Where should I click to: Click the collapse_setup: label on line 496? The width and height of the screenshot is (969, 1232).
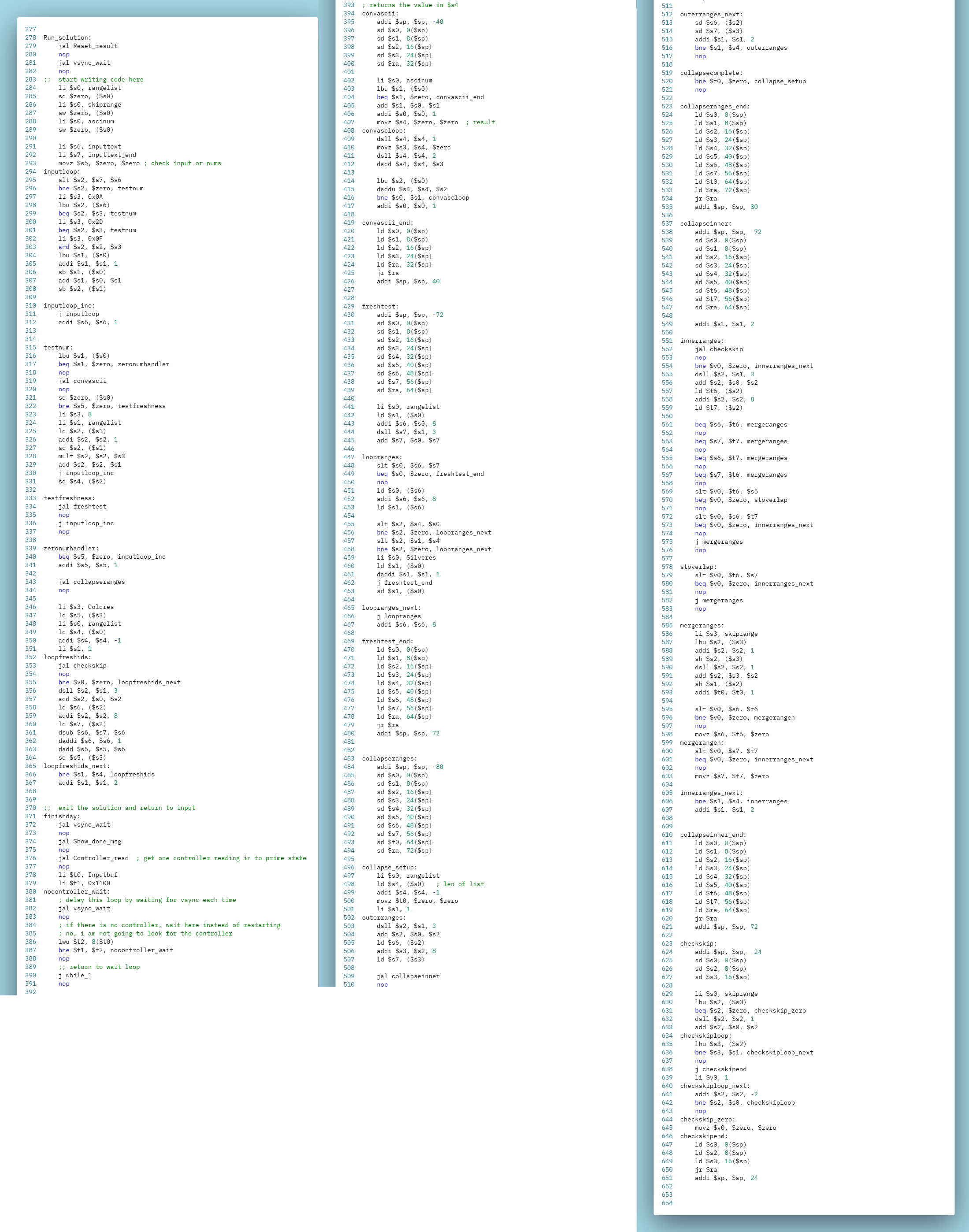point(389,868)
